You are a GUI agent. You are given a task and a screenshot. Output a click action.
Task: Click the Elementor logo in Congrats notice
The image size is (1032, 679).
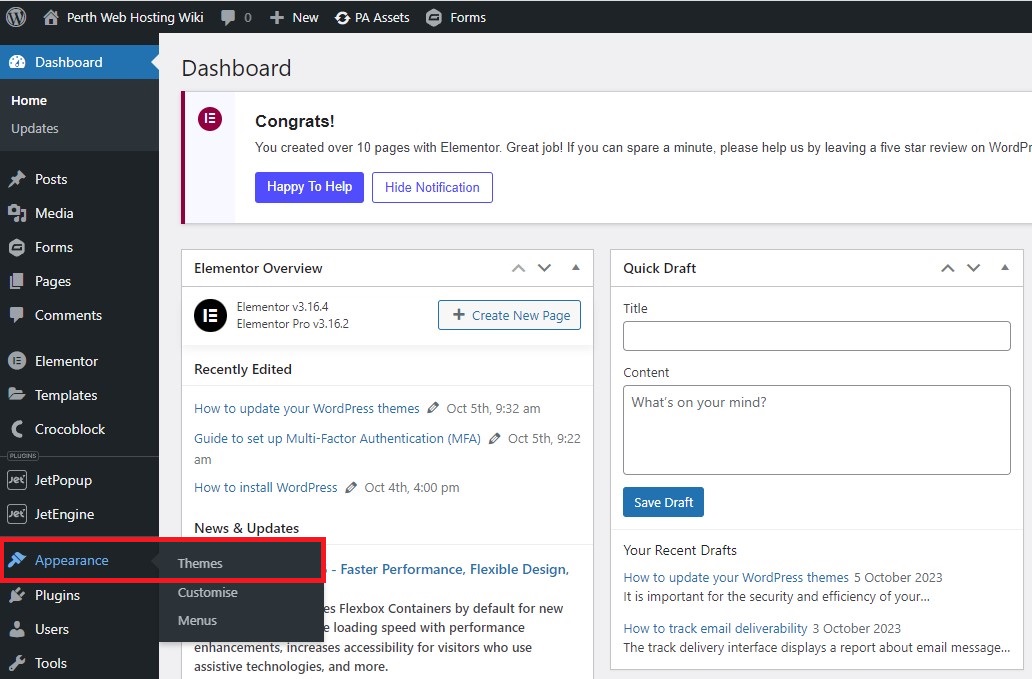point(210,119)
